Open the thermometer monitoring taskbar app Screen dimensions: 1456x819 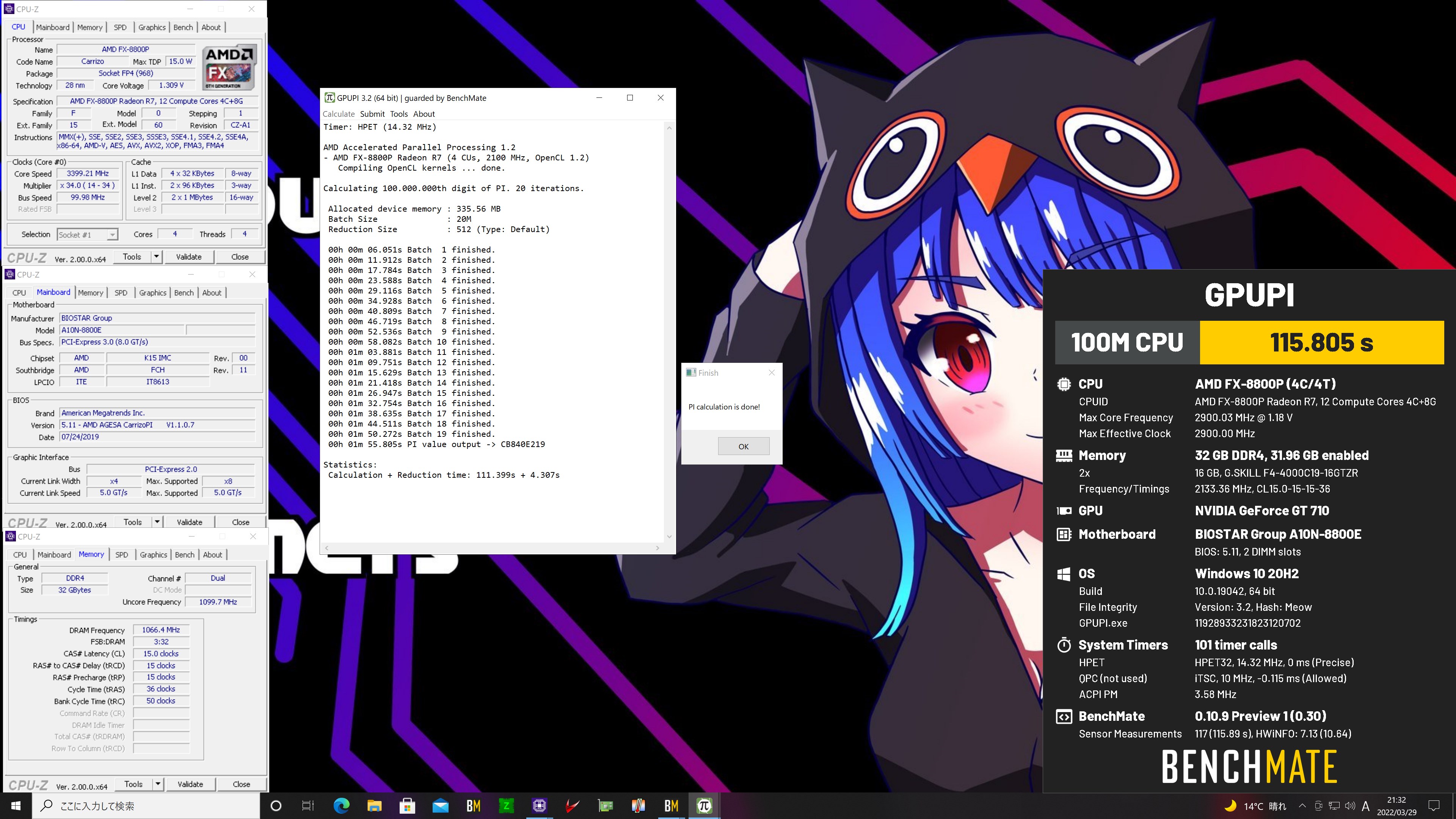point(638,806)
